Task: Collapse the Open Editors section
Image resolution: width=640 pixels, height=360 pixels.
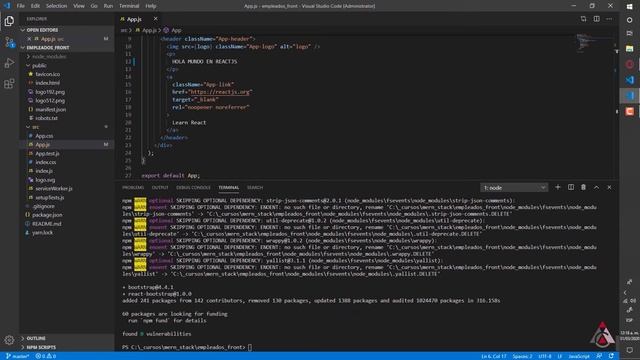Action: tap(67, 30)
